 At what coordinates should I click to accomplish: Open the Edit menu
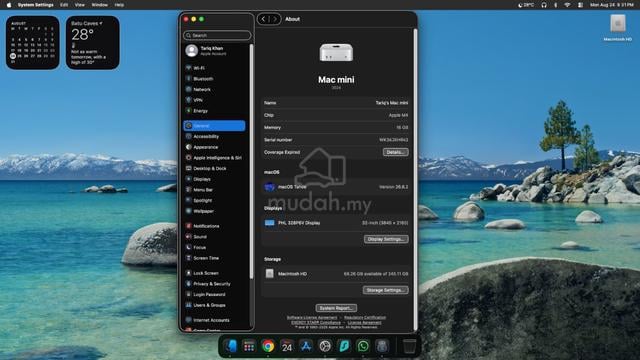[64, 5]
